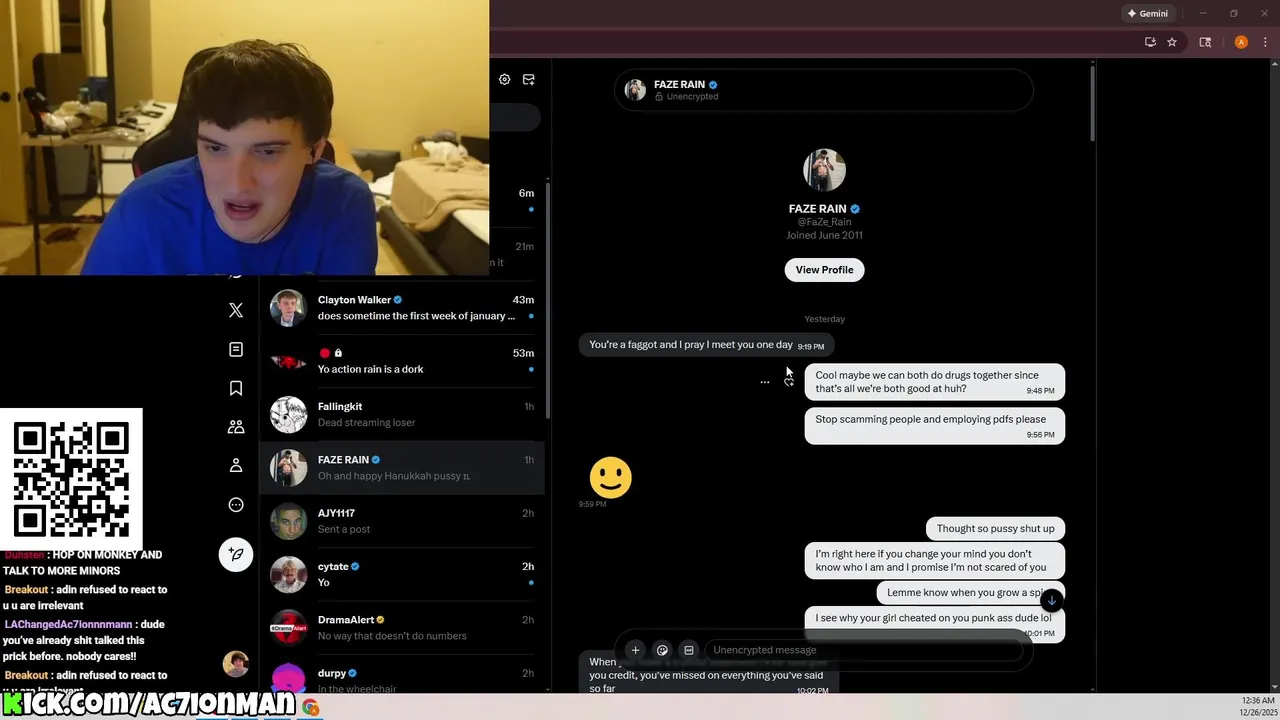Open durpy conversation
Viewport: 1280px width, 720px height.
pos(402,676)
